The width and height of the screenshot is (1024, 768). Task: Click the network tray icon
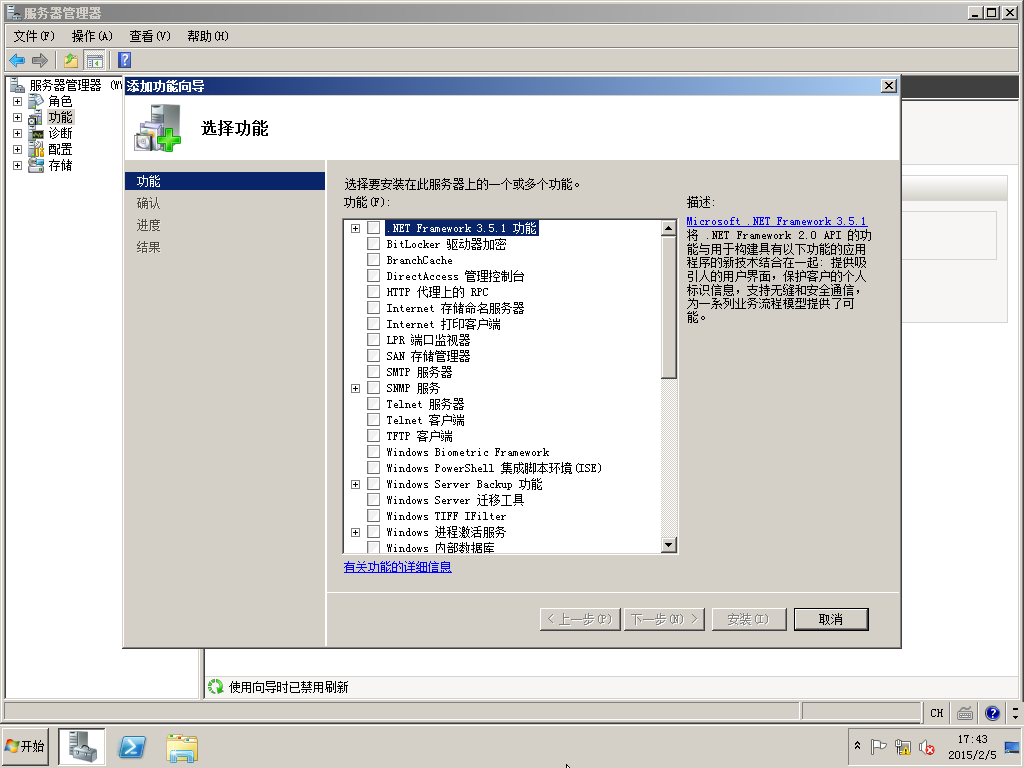pos(903,746)
